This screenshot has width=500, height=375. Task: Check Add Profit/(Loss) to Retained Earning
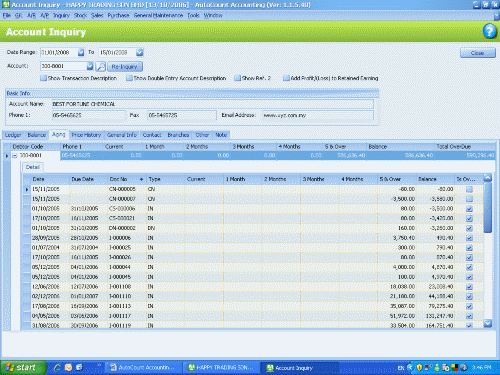tap(286, 78)
